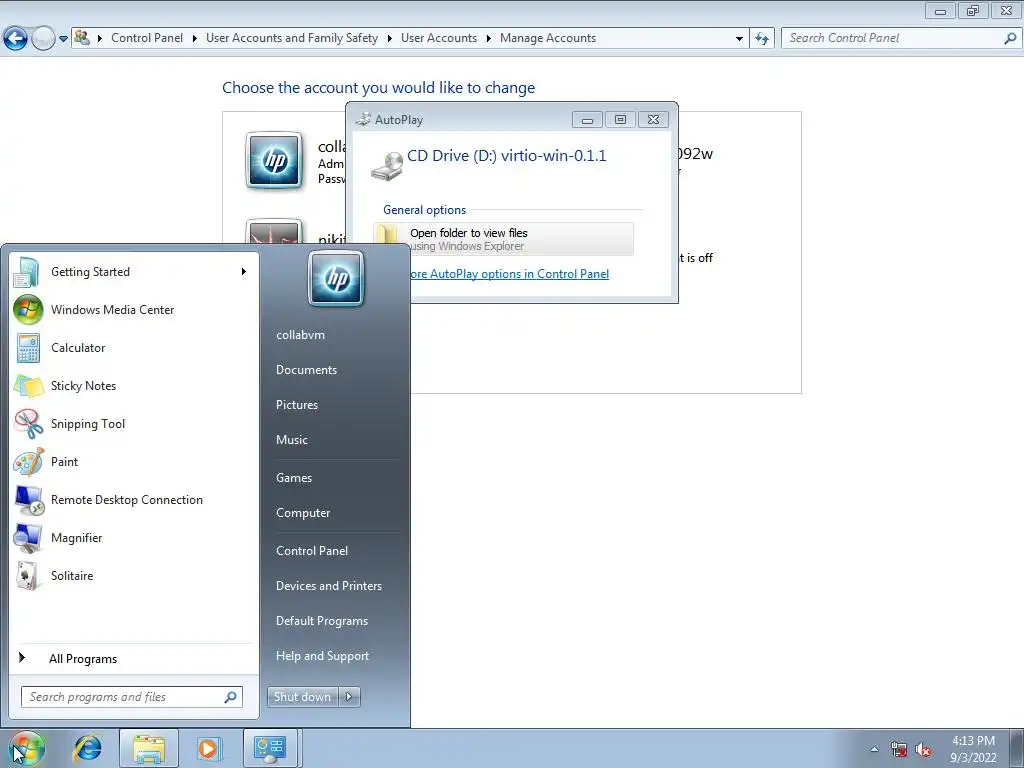The image size is (1024, 768).
Task: Go back with the Back arrow
Action: [x=16, y=39]
